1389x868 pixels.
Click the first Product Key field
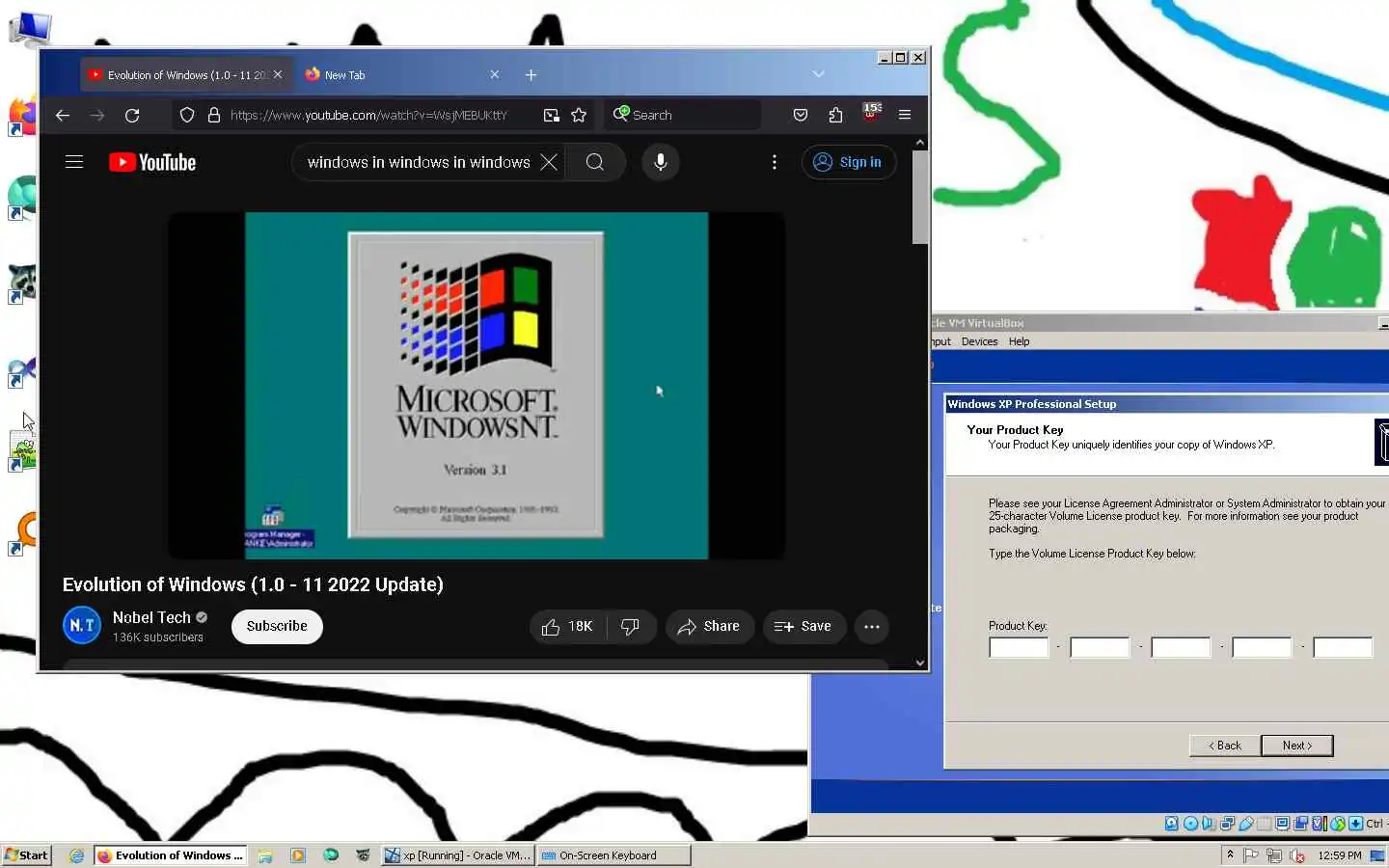1019,647
